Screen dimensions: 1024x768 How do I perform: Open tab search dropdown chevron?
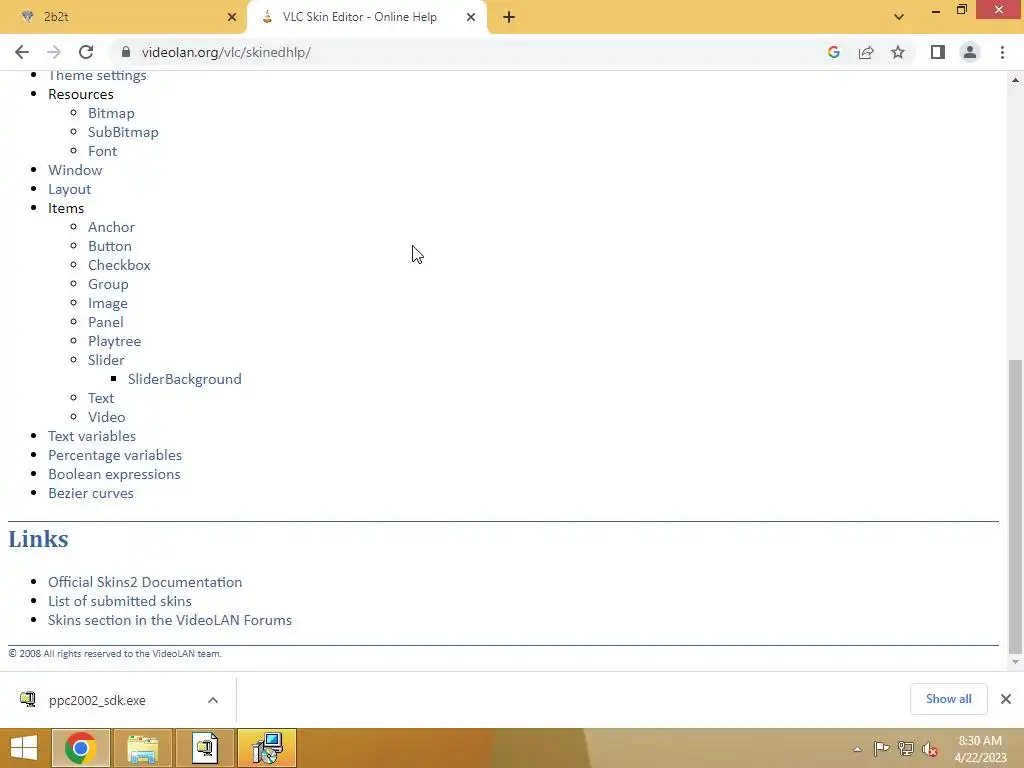(899, 17)
